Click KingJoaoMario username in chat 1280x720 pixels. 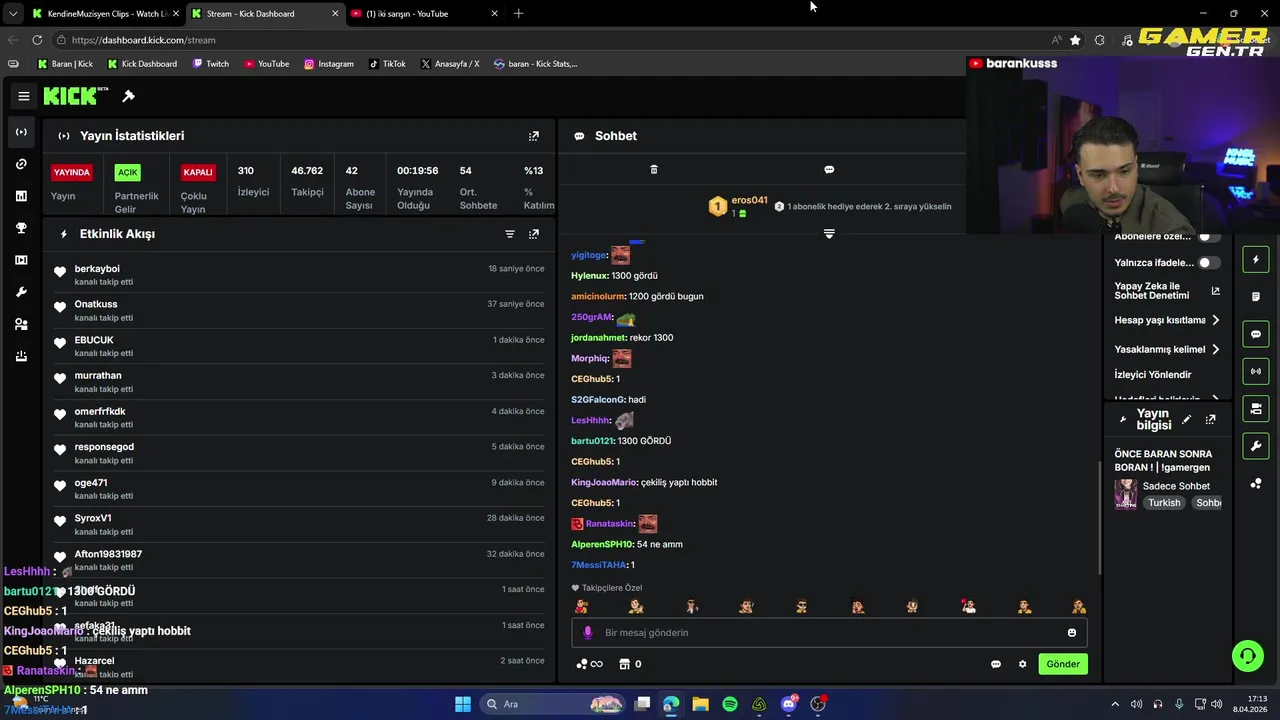click(604, 482)
